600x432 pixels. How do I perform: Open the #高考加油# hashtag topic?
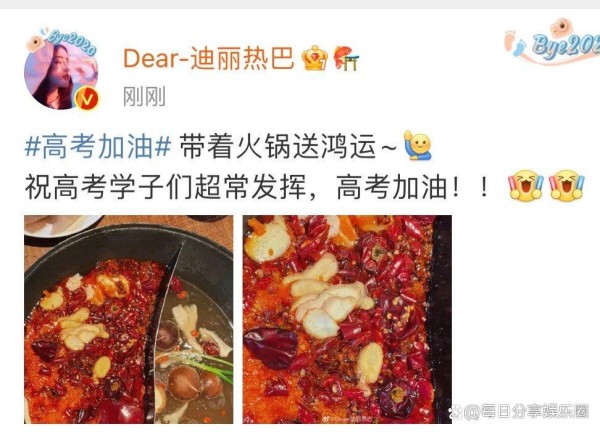(x=98, y=146)
